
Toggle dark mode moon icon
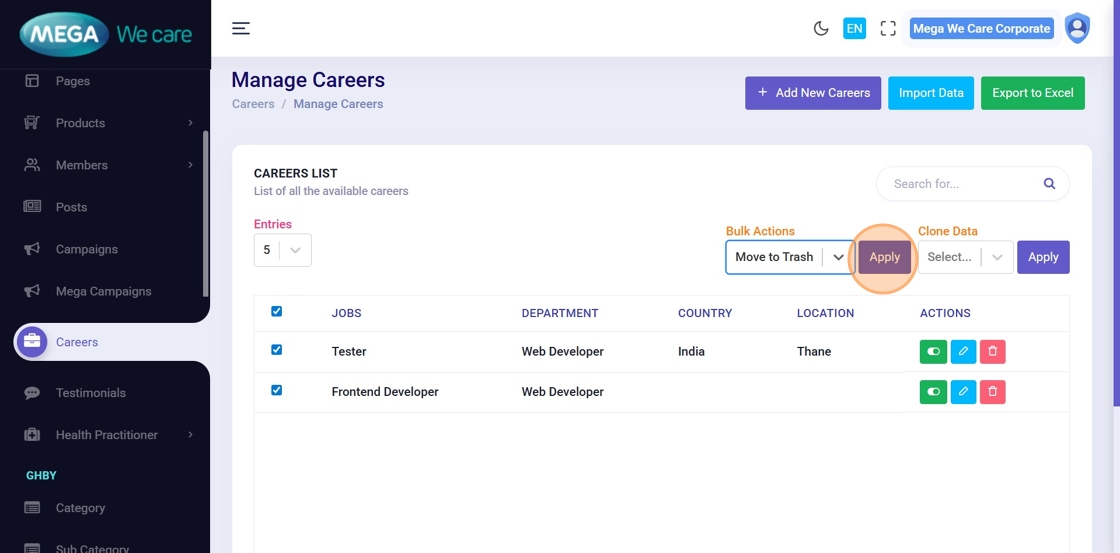(821, 29)
